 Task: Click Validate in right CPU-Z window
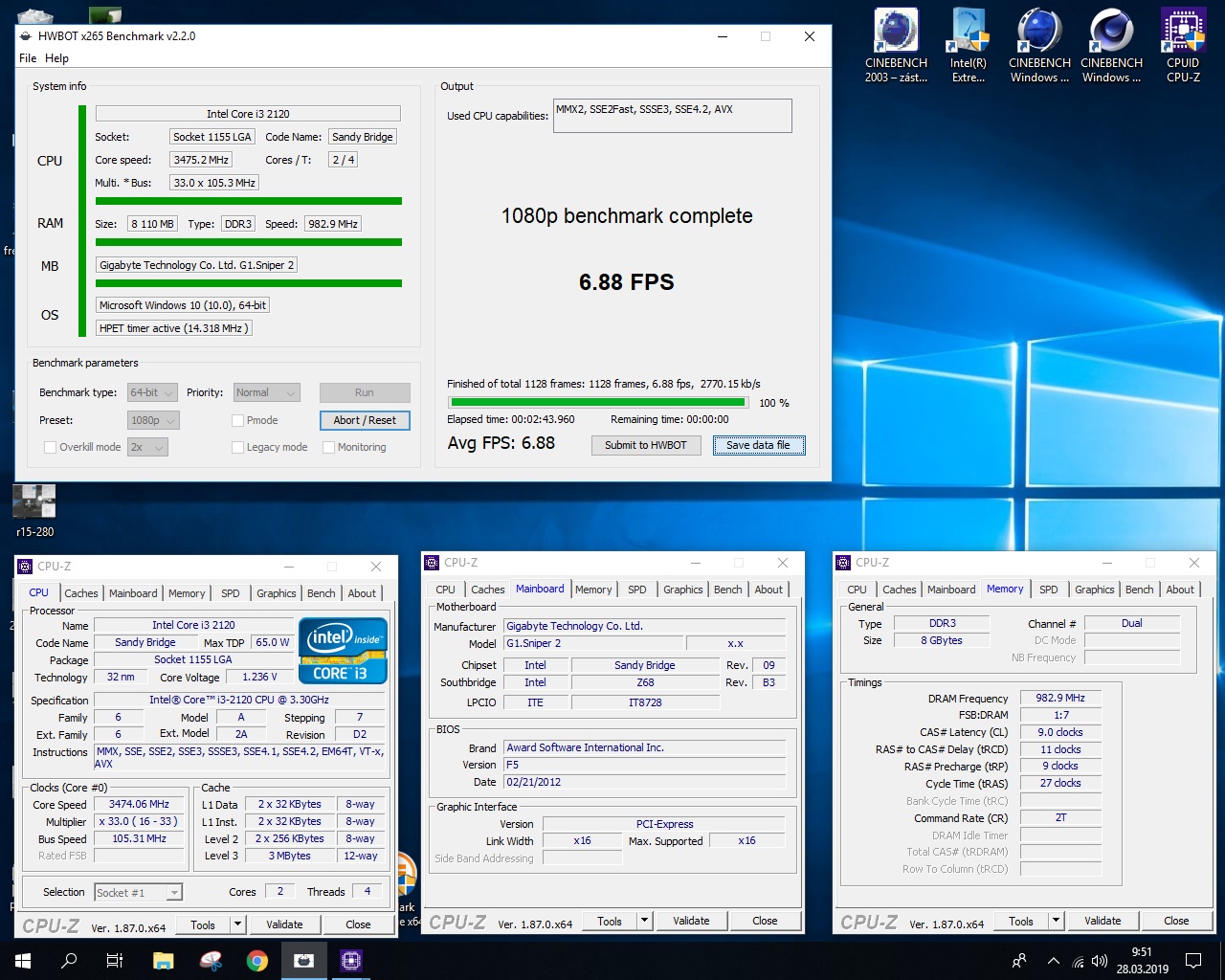1102,921
